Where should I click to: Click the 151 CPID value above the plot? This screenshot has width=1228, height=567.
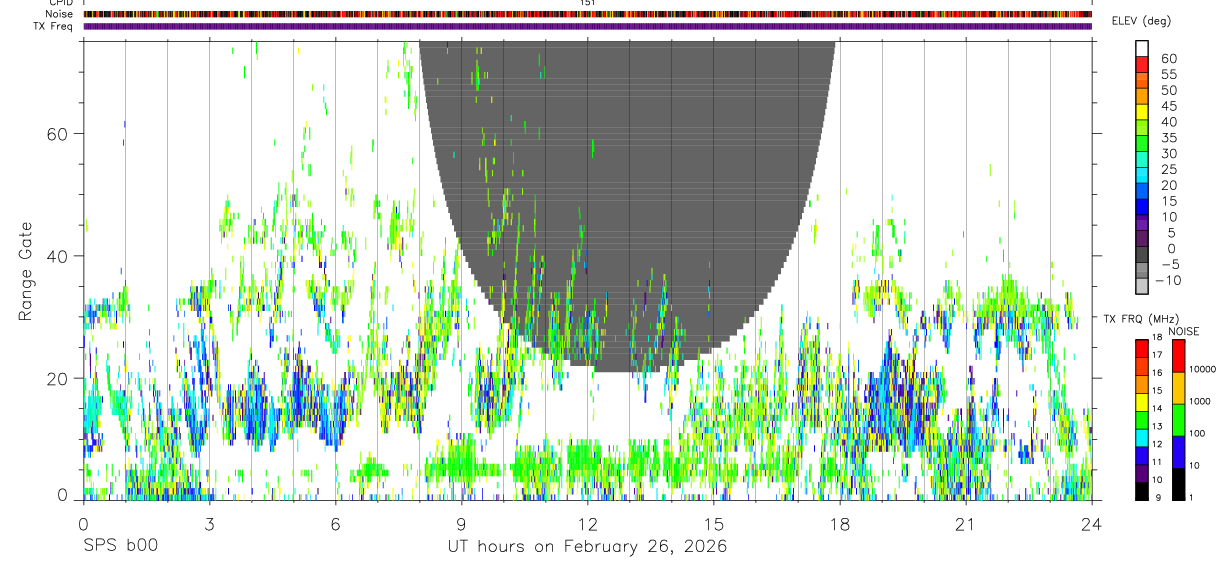587,3
